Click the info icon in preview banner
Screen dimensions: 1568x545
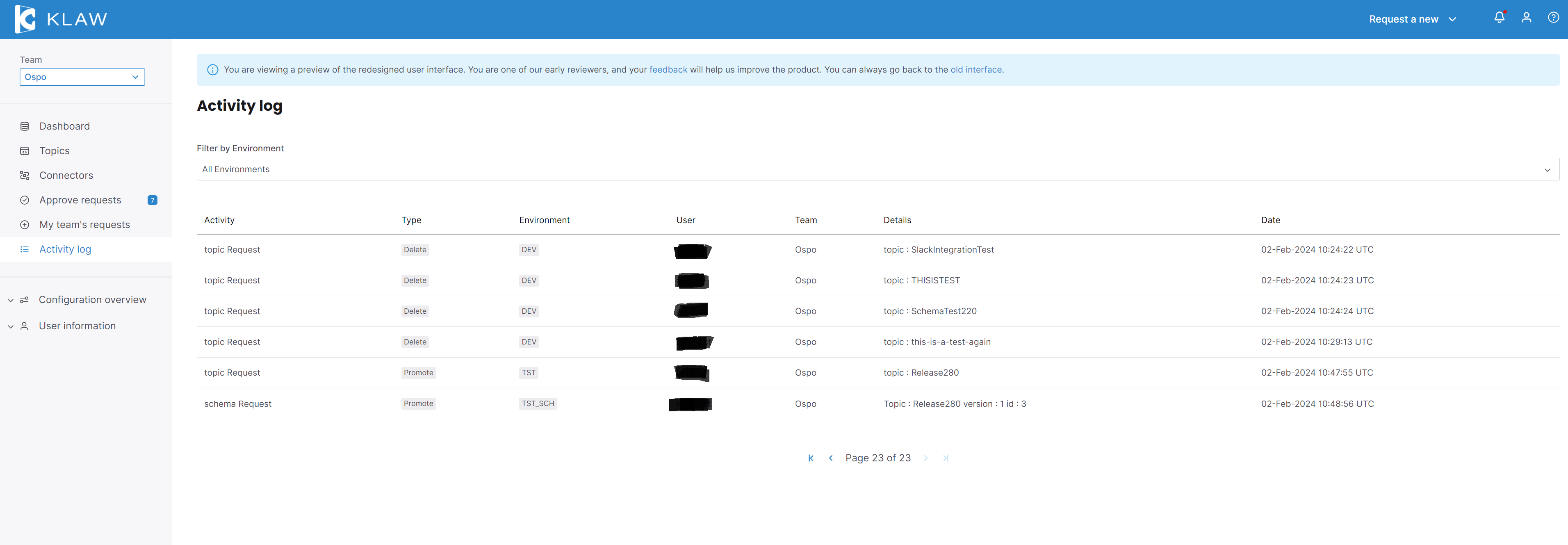coord(212,70)
